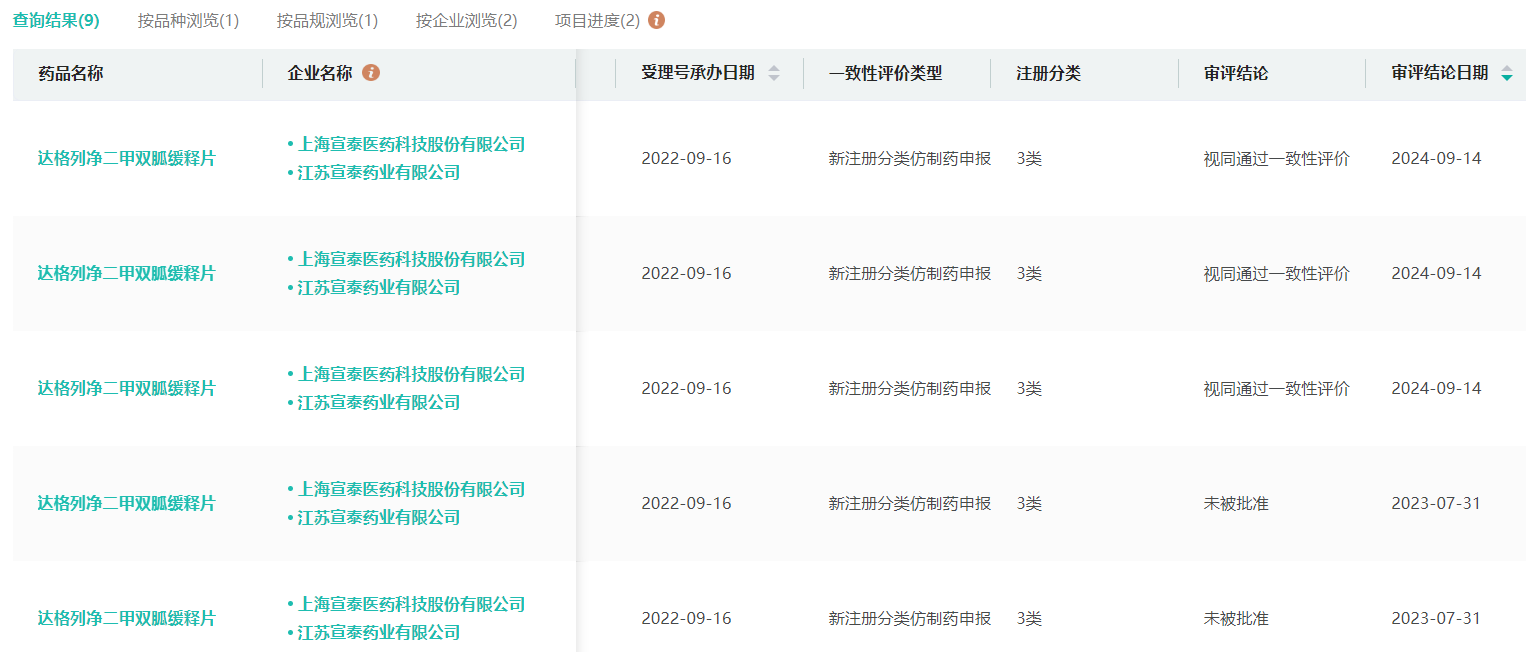Click the 药品名称 column header
This screenshot has height=652, width=1526.
(x=70, y=73)
